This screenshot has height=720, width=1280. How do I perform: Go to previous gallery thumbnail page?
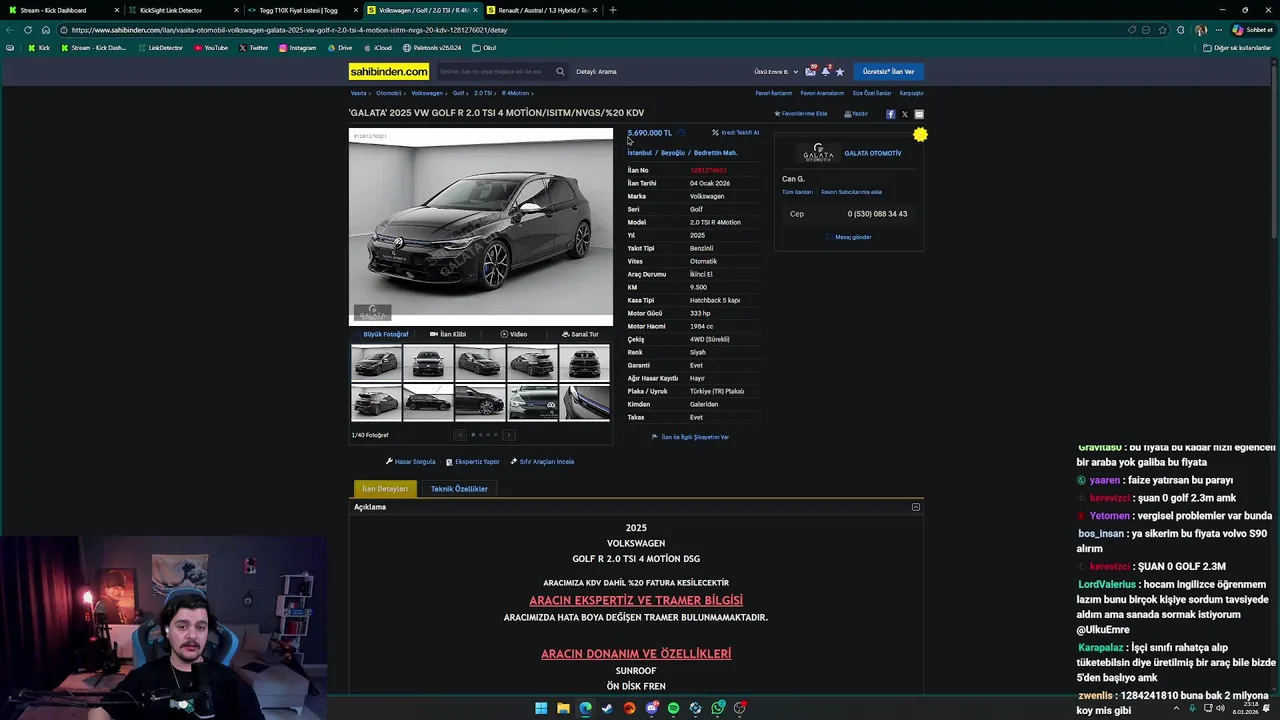pos(460,435)
